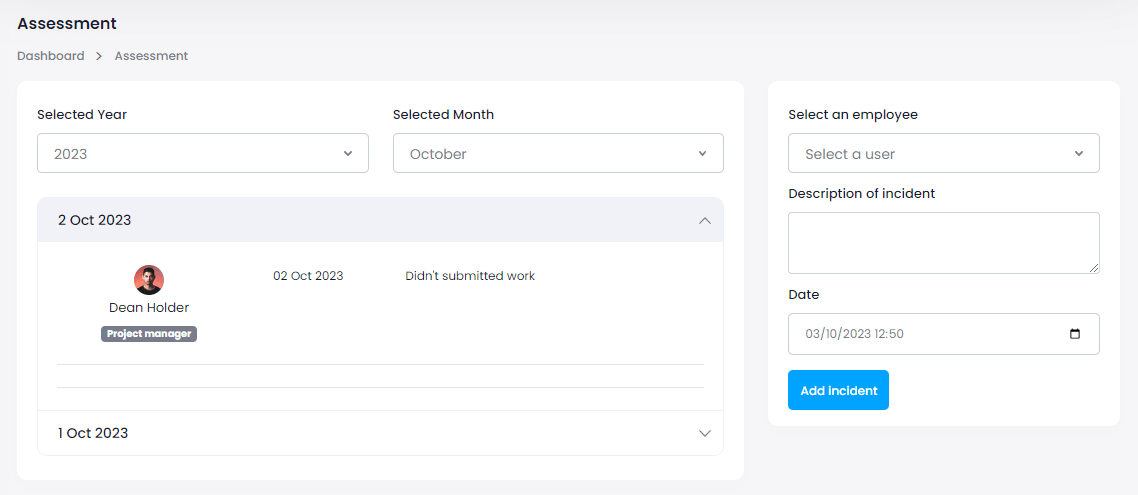
Task: Select the Dean Holder name text
Action: [149, 308]
